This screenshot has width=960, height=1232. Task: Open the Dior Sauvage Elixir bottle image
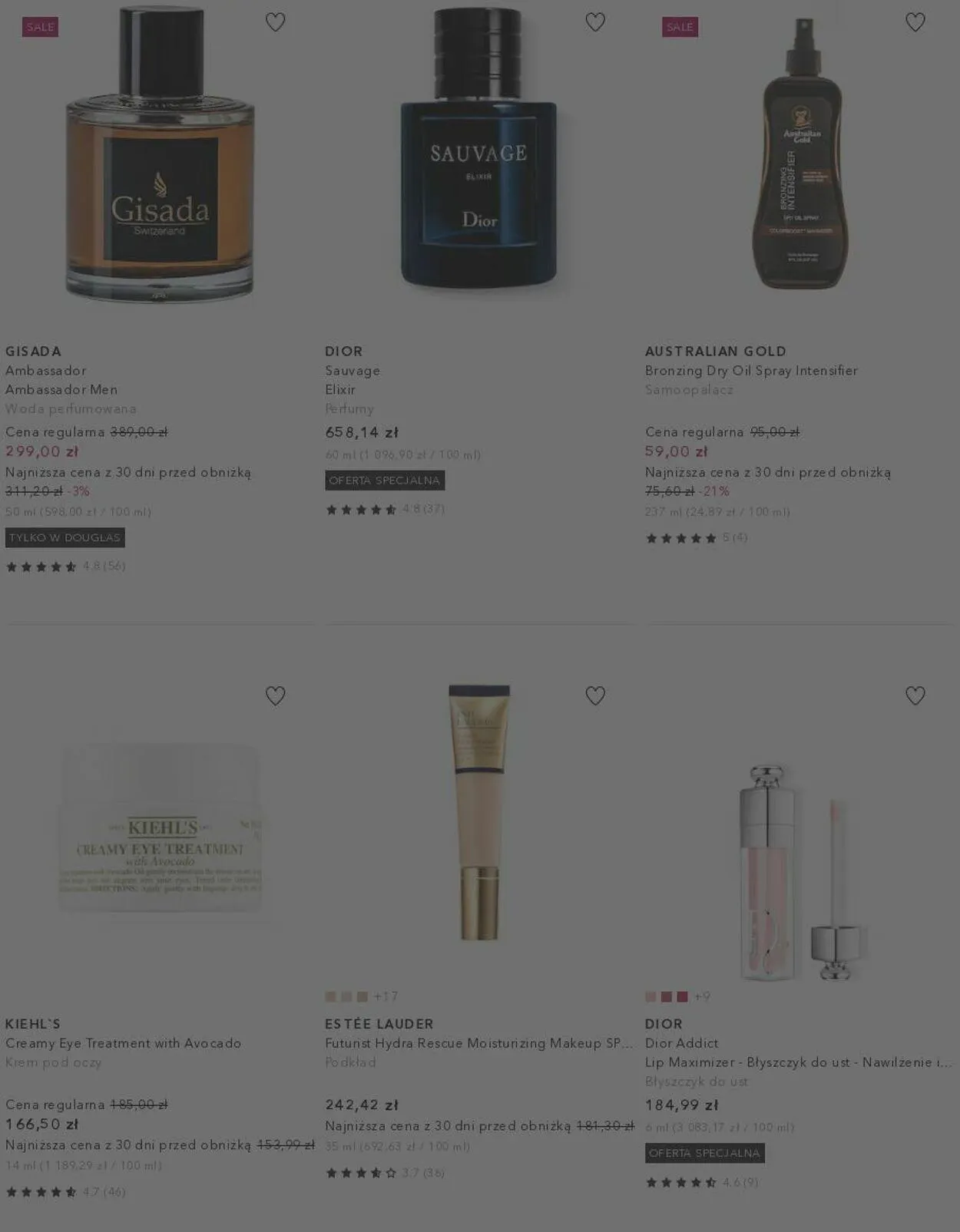[x=479, y=150]
